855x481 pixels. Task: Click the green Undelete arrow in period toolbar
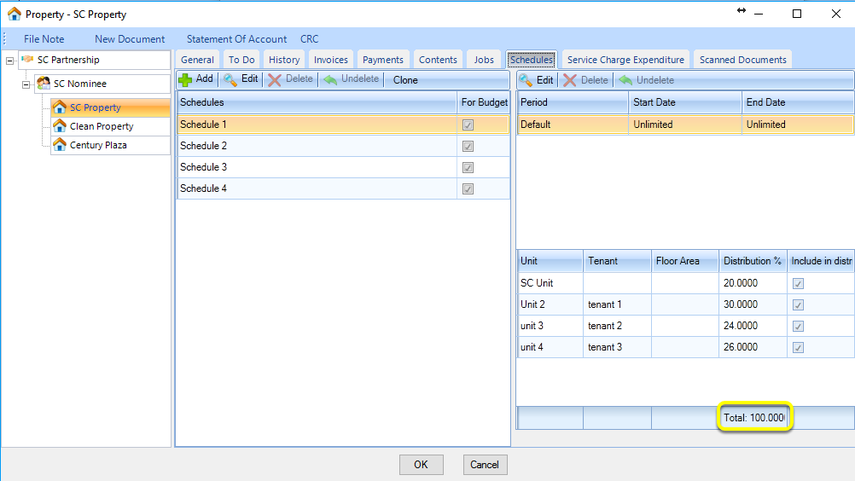[x=625, y=80]
